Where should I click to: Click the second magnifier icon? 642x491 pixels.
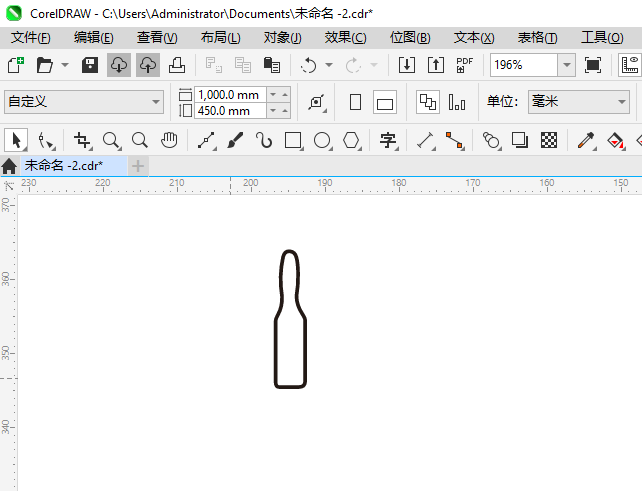click(x=140, y=140)
